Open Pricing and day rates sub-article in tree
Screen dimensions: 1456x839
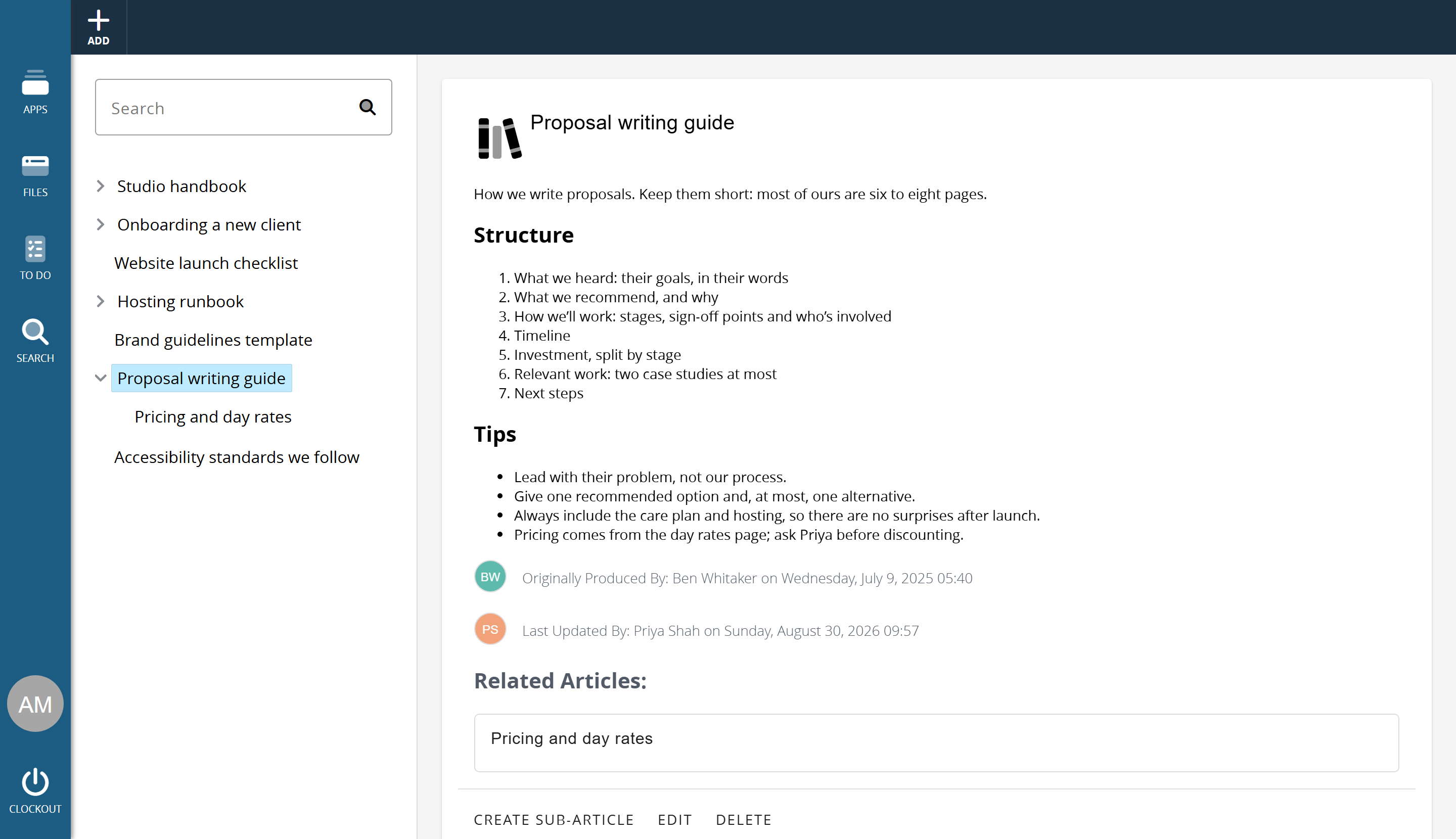[213, 416]
